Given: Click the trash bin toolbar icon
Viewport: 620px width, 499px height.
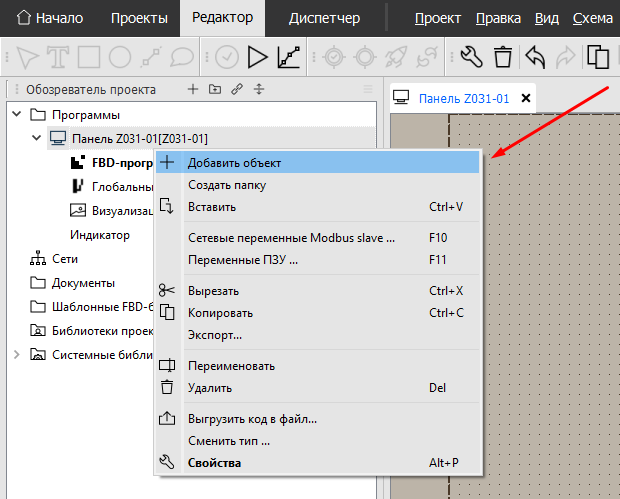Looking at the screenshot, I should (503, 57).
